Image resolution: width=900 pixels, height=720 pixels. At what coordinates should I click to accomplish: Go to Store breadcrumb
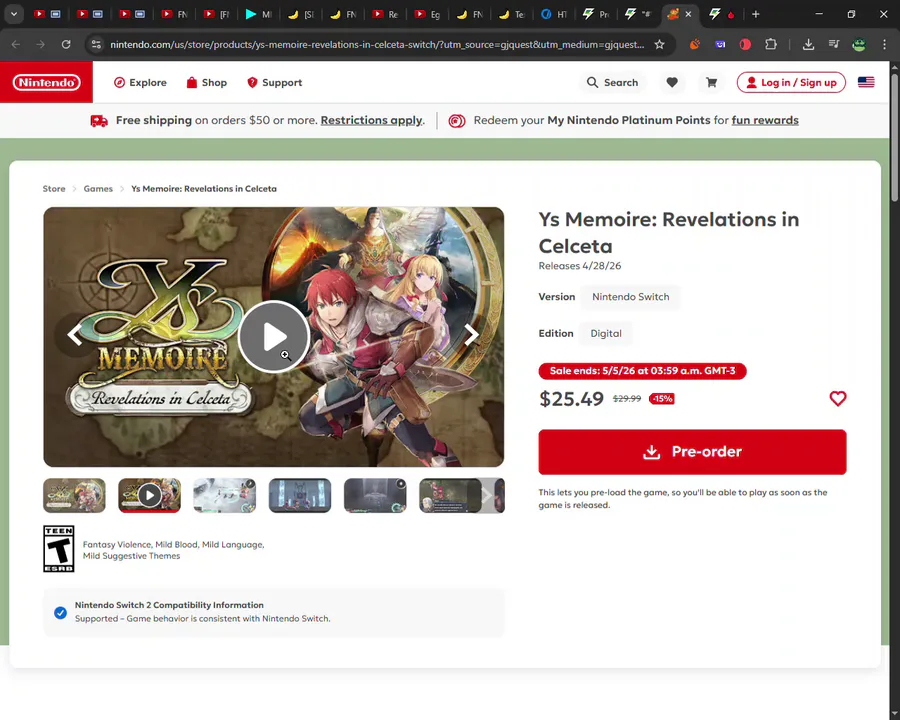[54, 188]
